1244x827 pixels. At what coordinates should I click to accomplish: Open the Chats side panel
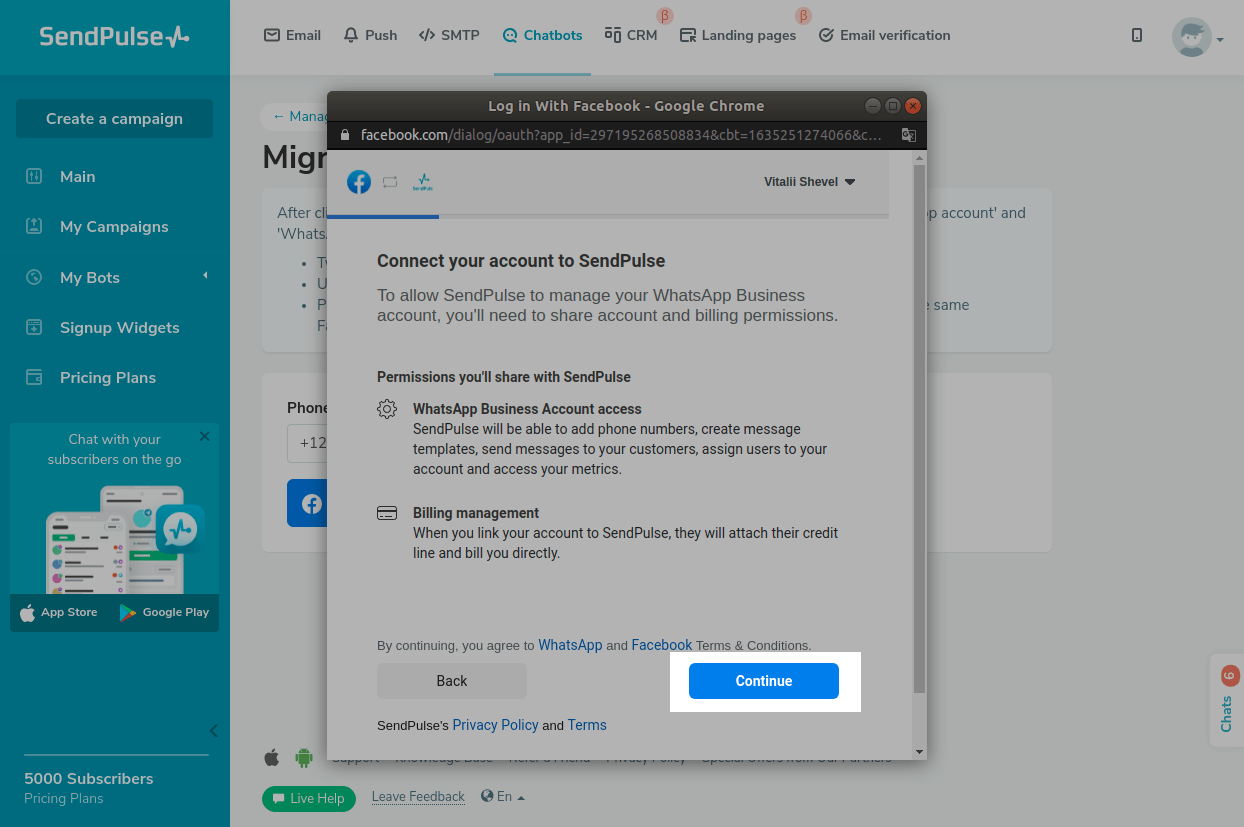1227,700
